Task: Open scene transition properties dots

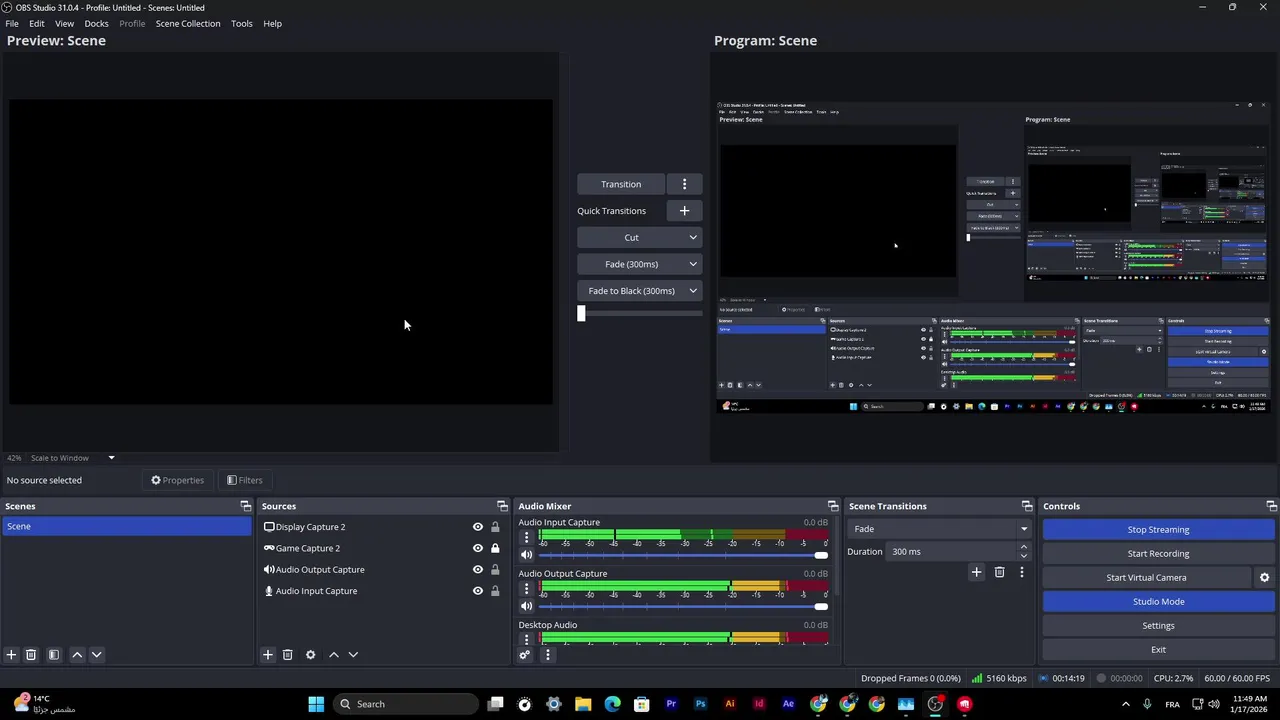Action: (x=1021, y=572)
